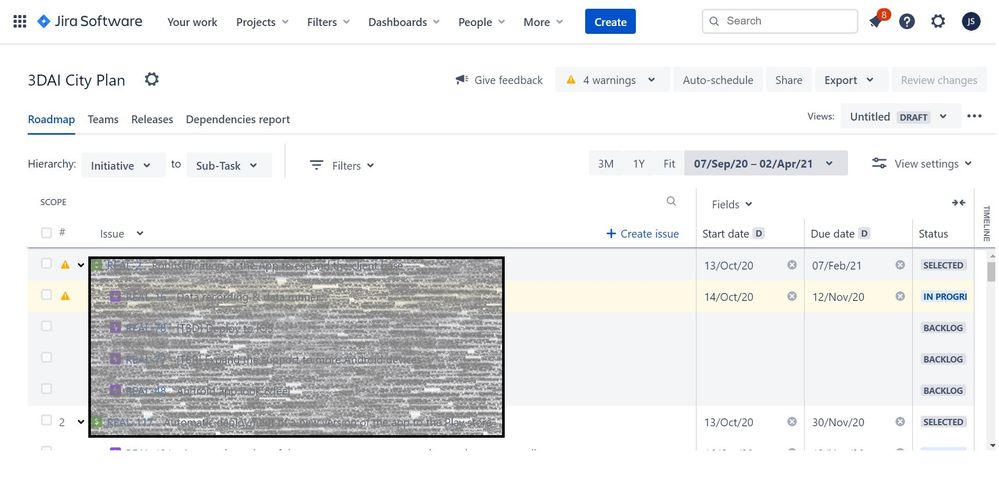Viewport: 999px width, 481px height.
Task: Open the JS user profile avatar
Action: coord(971,21)
